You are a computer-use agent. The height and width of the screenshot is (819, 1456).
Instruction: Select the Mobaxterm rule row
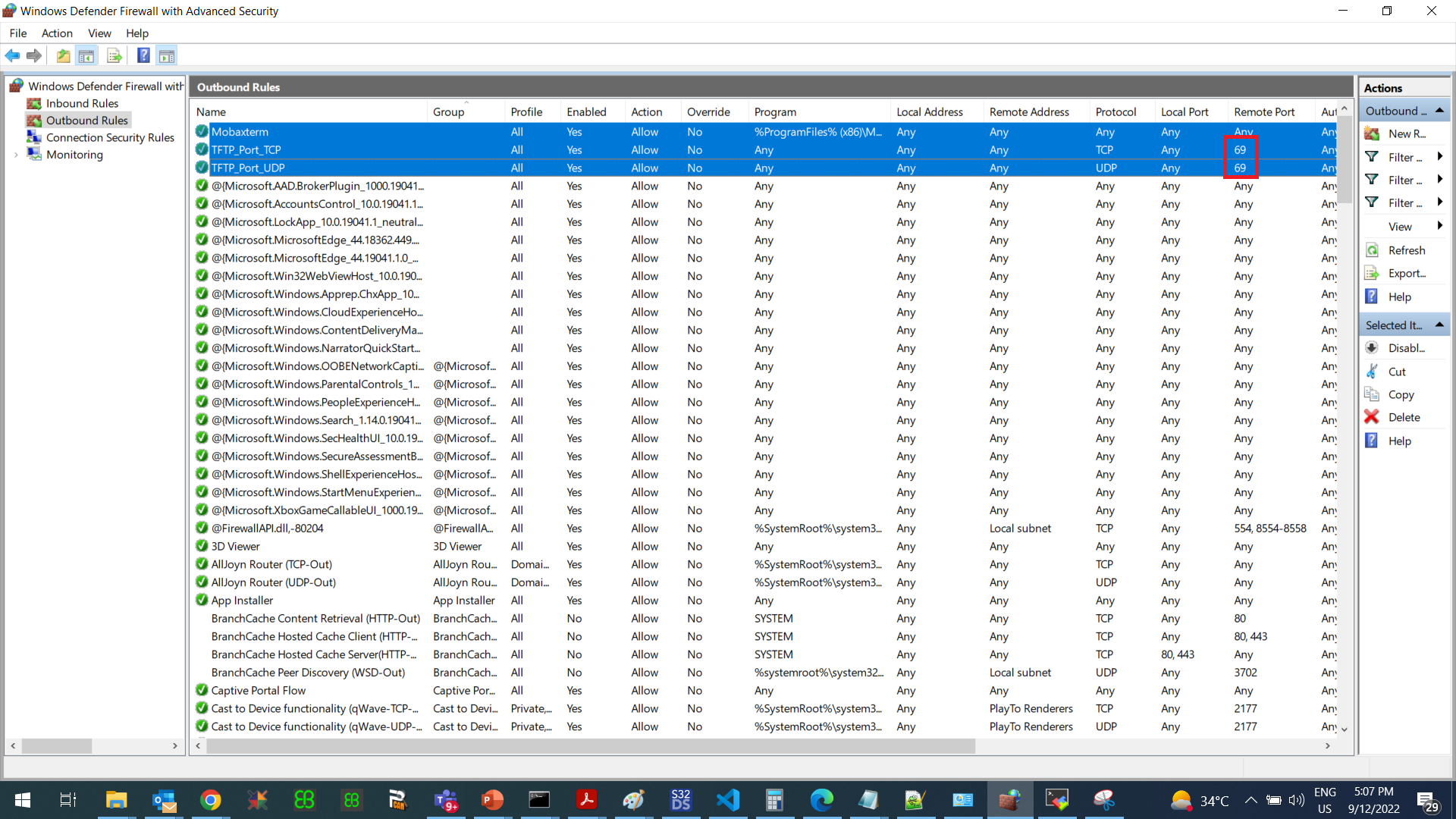pyautogui.click(x=764, y=132)
